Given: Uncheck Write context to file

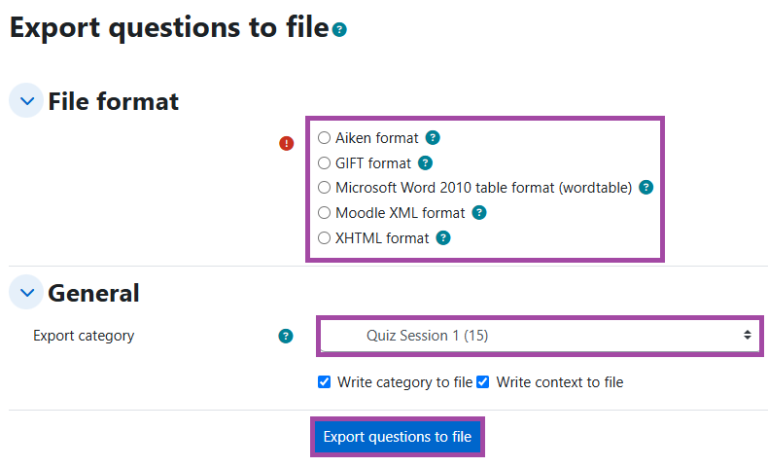Looking at the screenshot, I should pos(483,382).
